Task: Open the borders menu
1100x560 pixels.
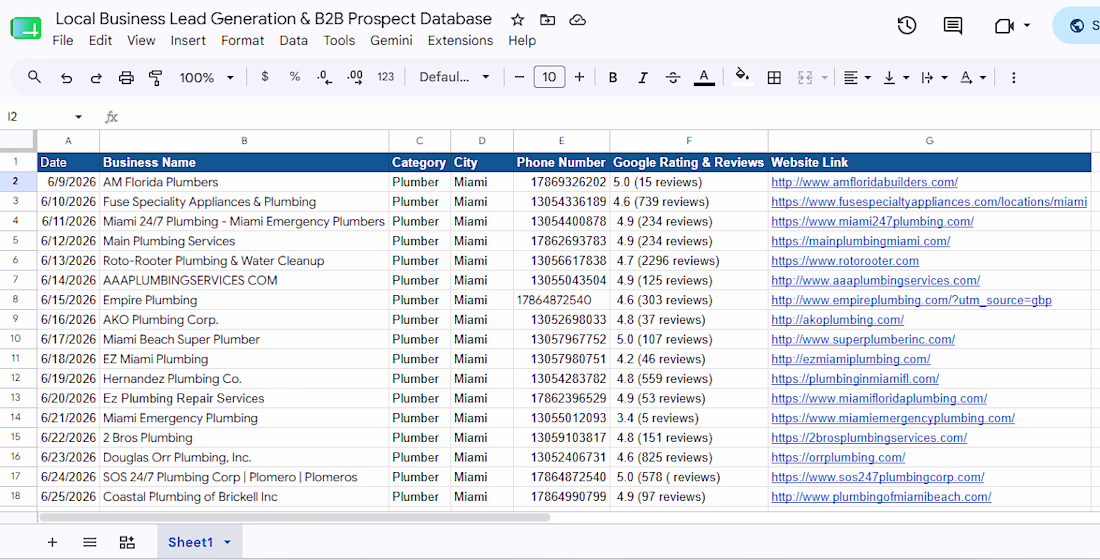Action: [774, 77]
